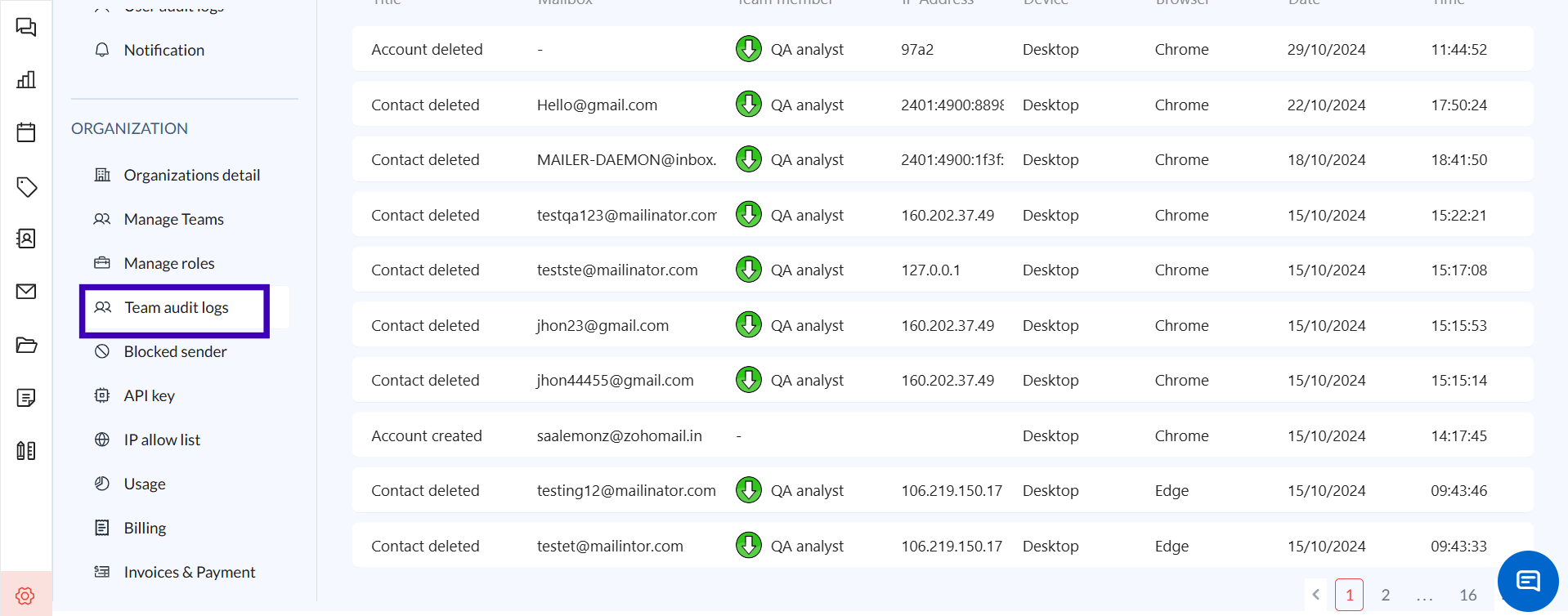Go to Manage Teams
The height and width of the screenshot is (616, 1568).
173,220
